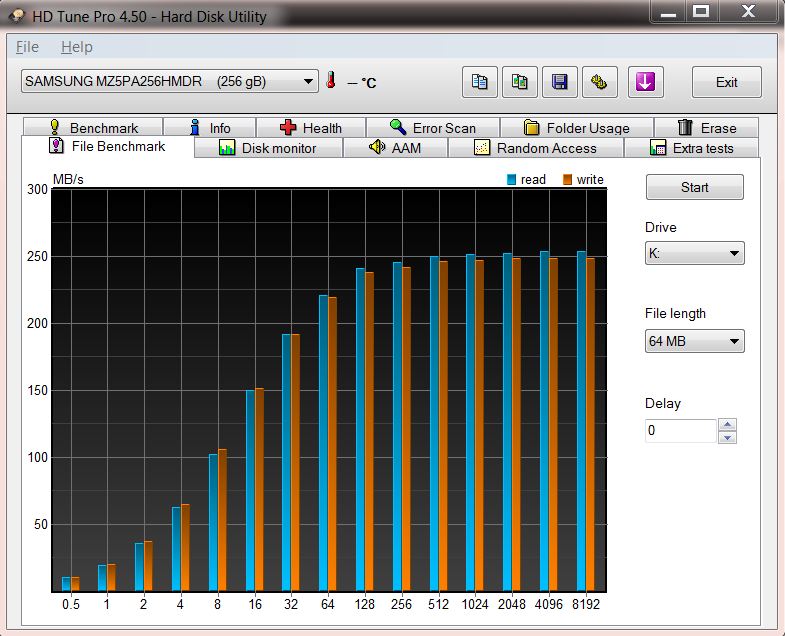Viewport: 785px width, 636px height.
Task: Go to the Disk monitor tab
Action: 267,148
